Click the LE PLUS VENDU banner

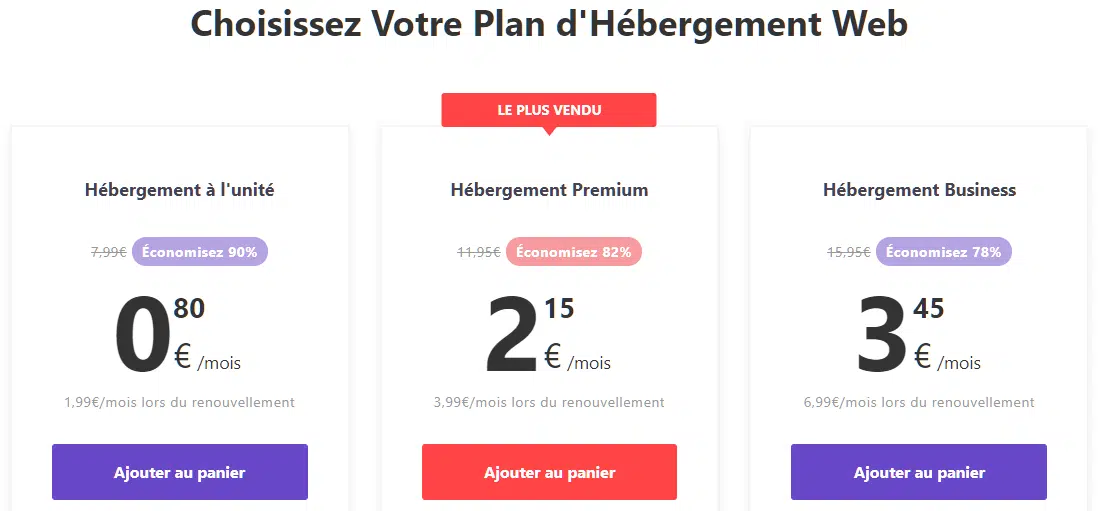tap(549, 110)
